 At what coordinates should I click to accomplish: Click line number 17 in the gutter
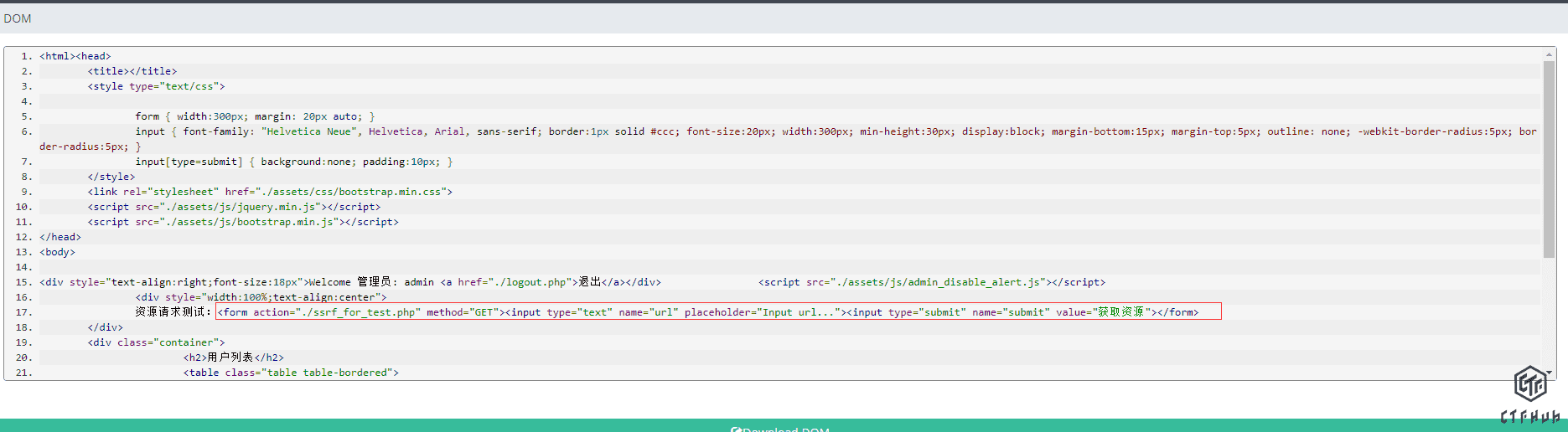[x=23, y=312]
